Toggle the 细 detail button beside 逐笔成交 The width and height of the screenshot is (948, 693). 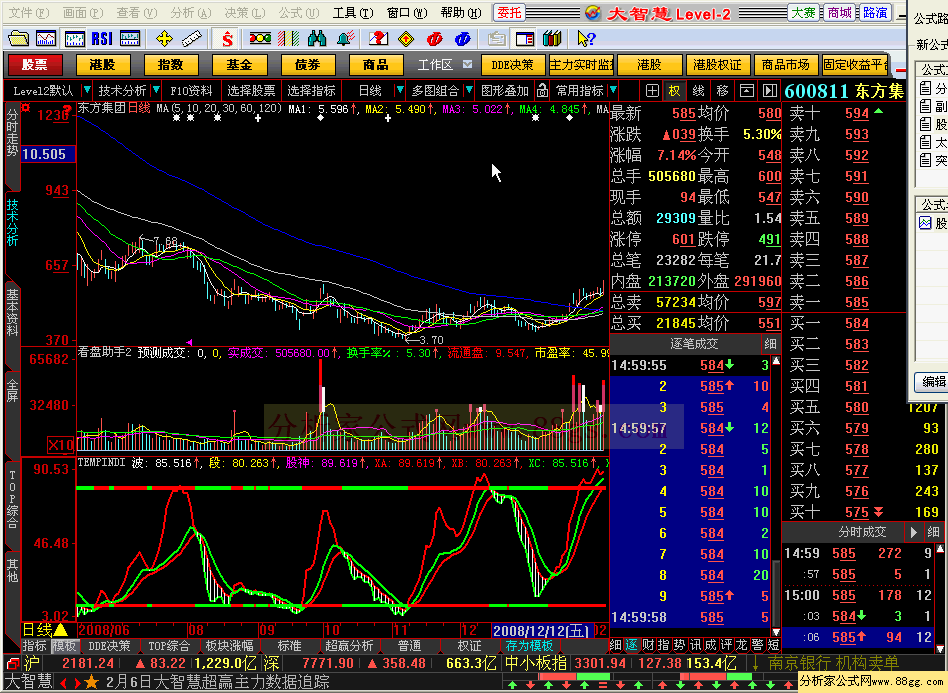point(770,344)
